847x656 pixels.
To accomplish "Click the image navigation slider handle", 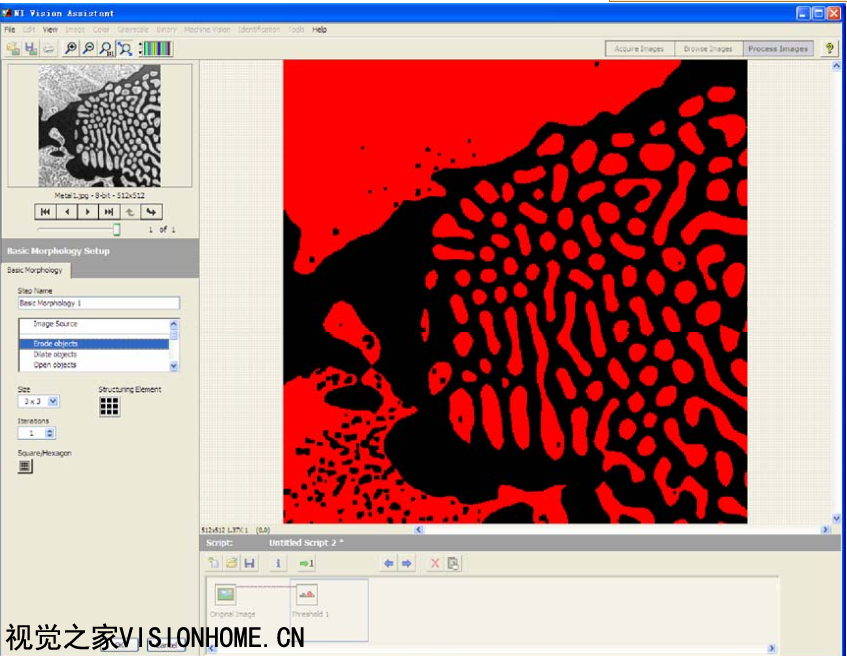I will pyautogui.click(x=116, y=230).
